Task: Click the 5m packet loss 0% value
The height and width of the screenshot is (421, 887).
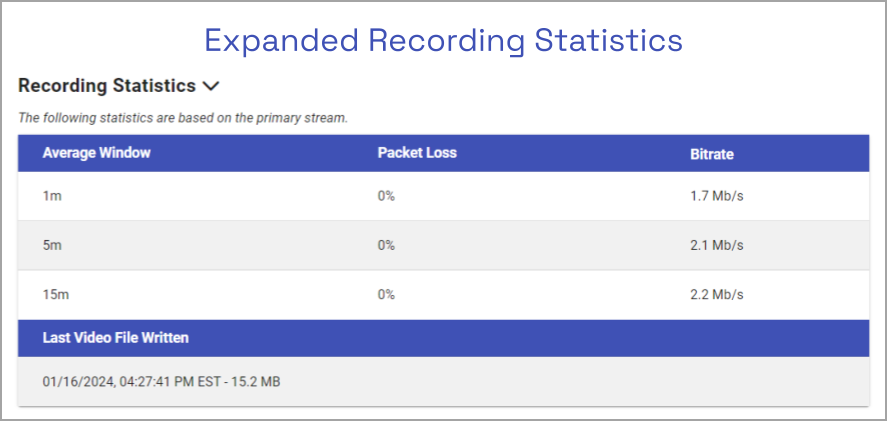Action: (x=386, y=245)
